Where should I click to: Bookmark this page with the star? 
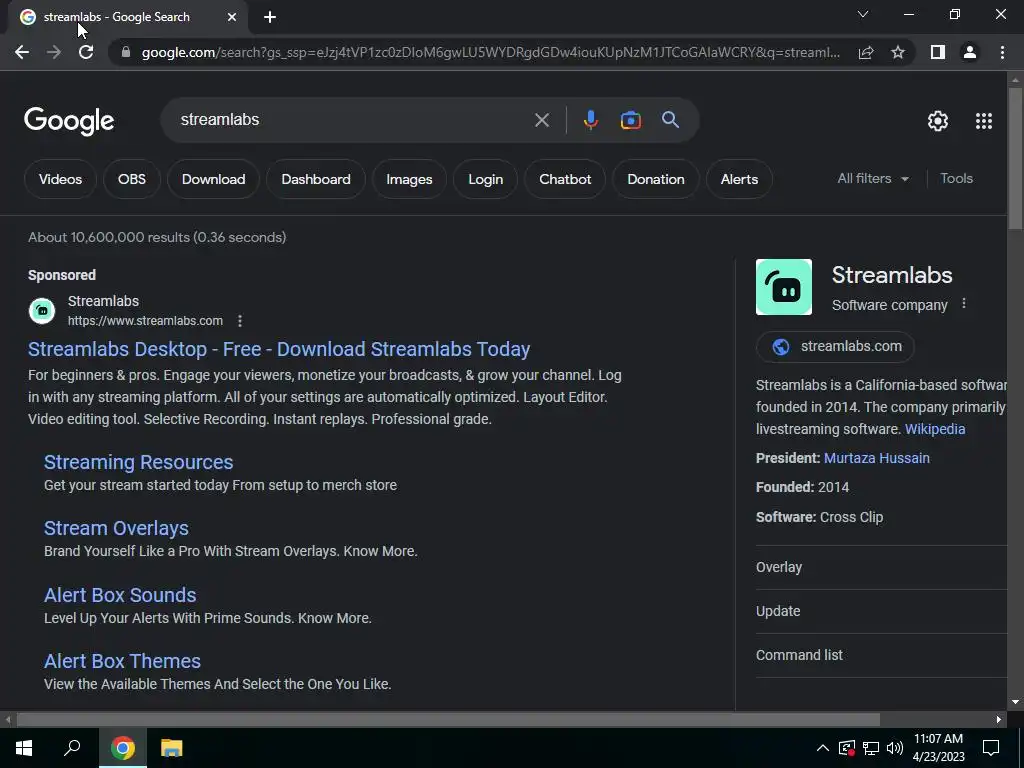[898, 52]
